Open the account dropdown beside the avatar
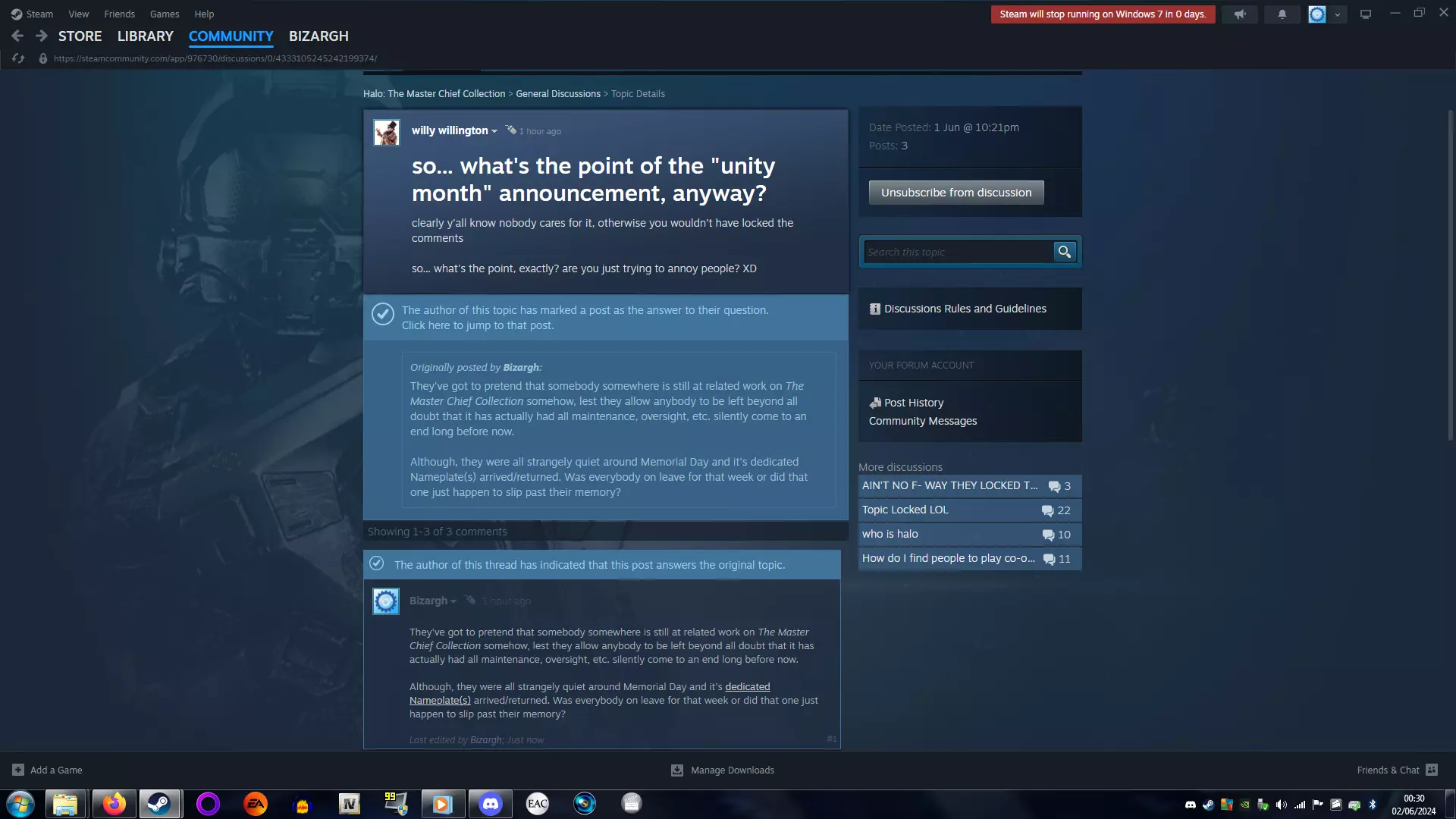 [x=1337, y=14]
